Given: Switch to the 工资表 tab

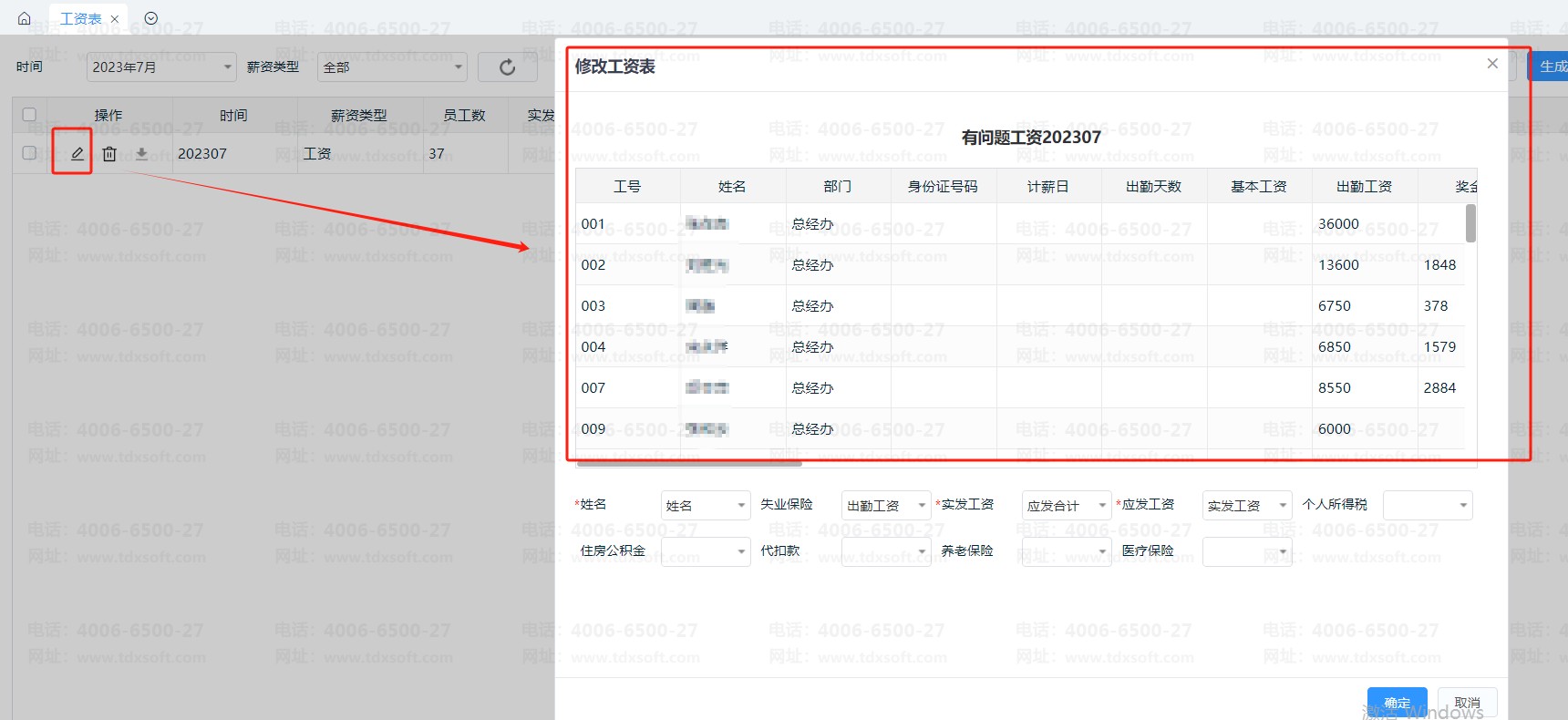Looking at the screenshot, I should point(81,19).
